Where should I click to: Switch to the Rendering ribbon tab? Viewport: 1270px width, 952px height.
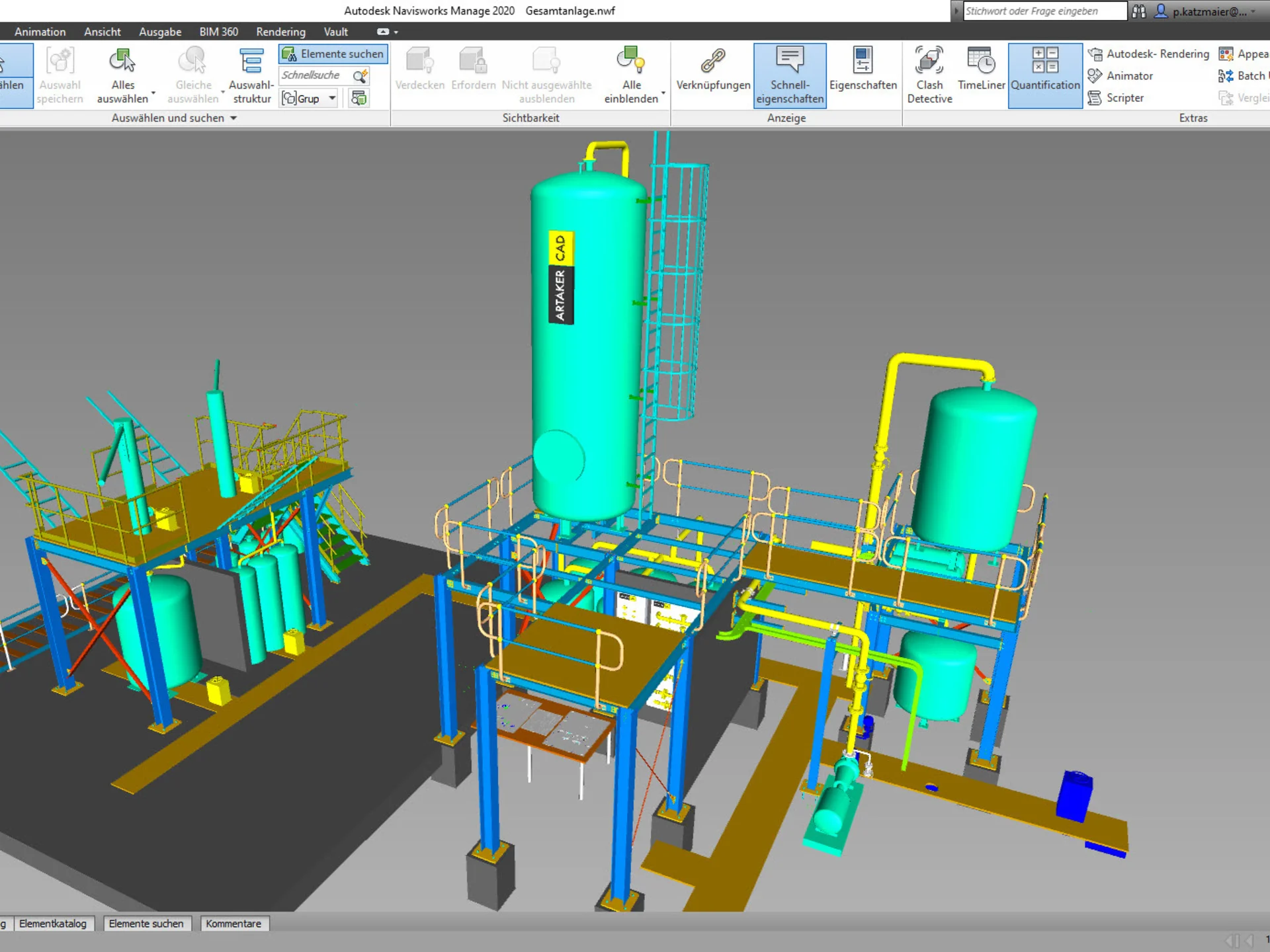pos(280,32)
